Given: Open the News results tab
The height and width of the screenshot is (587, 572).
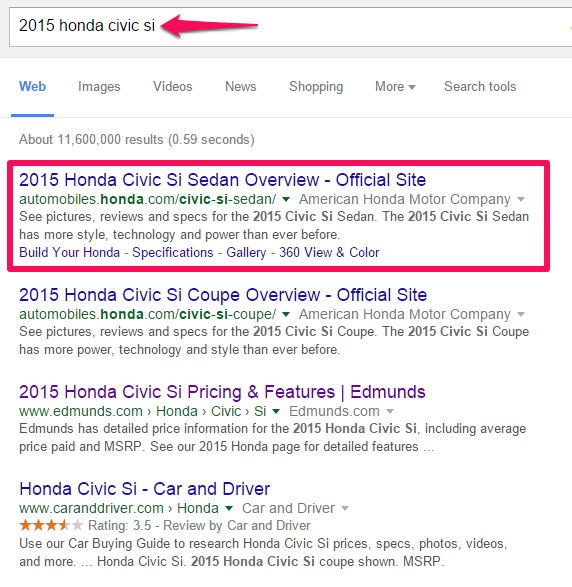Looking at the screenshot, I should pyautogui.click(x=241, y=86).
